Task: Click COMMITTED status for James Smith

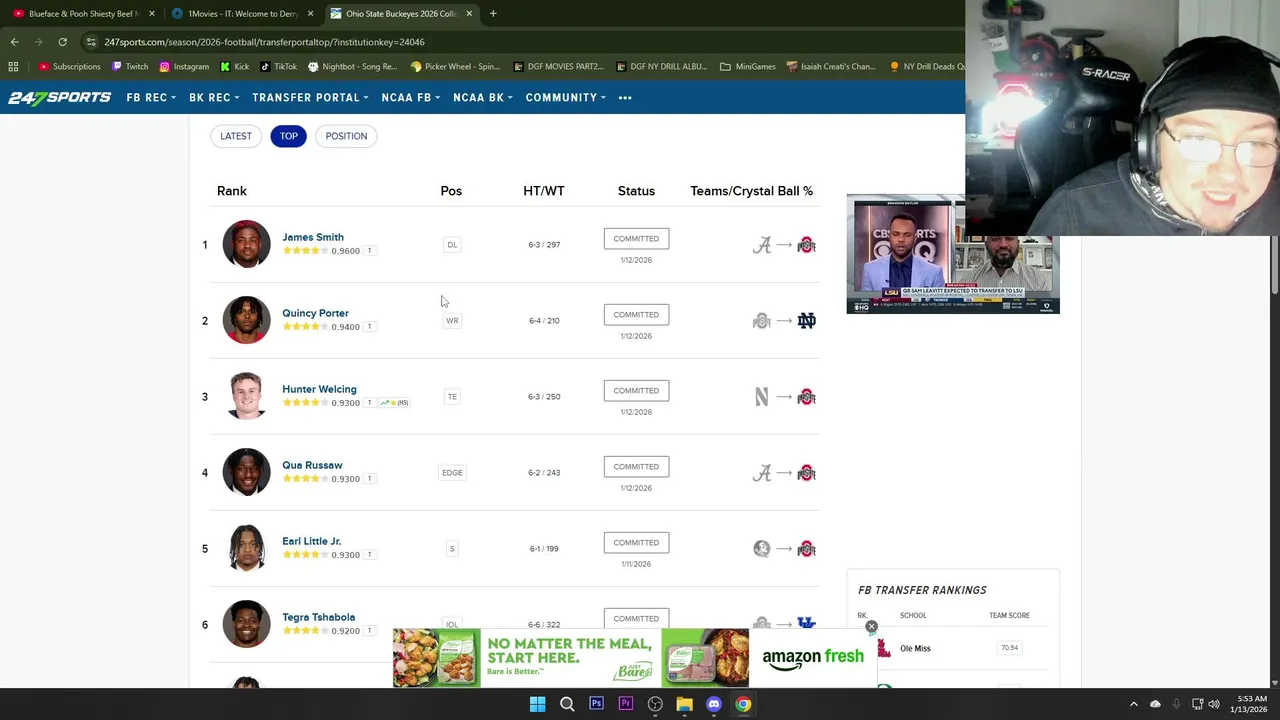Action: [x=636, y=238]
